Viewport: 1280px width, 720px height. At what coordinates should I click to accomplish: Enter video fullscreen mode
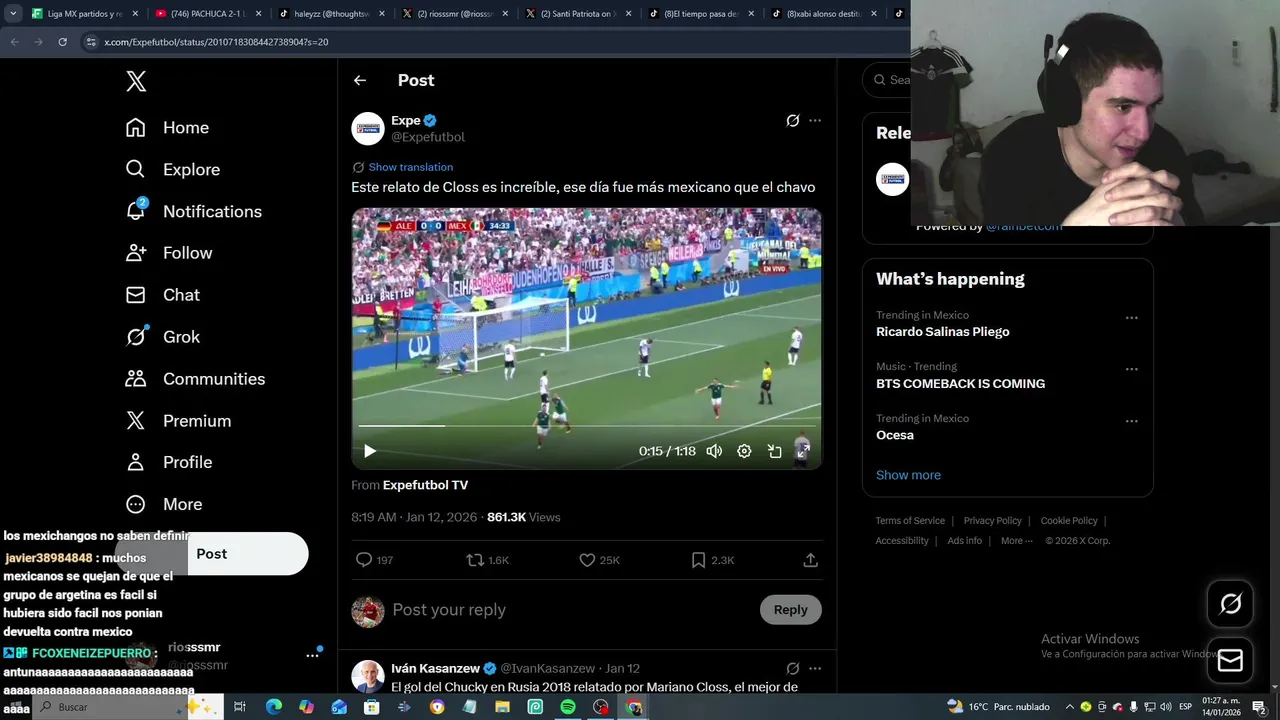(802, 451)
